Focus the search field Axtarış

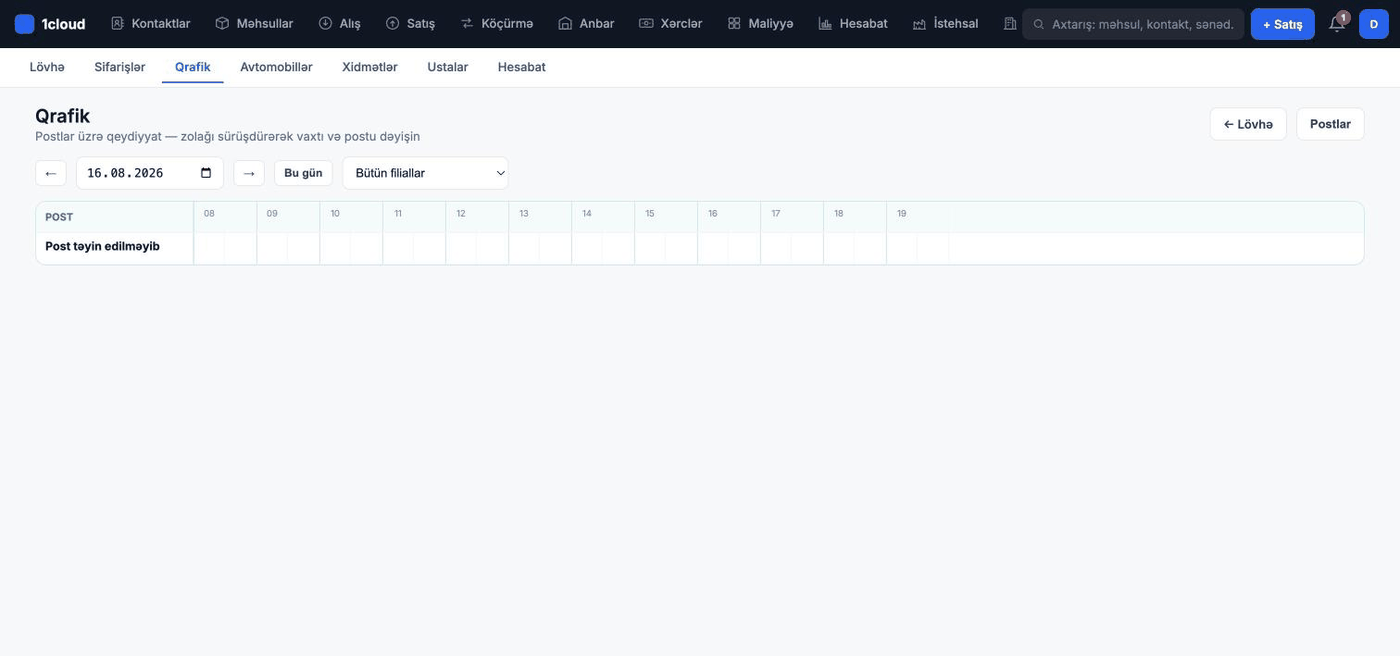pyautogui.click(x=1133, y=24)
